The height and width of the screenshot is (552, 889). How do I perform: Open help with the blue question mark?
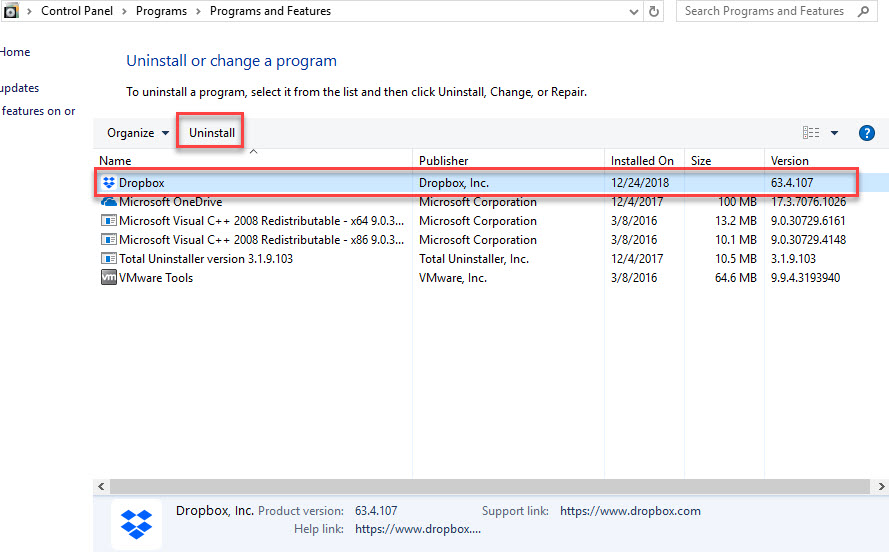click(866, 133)
